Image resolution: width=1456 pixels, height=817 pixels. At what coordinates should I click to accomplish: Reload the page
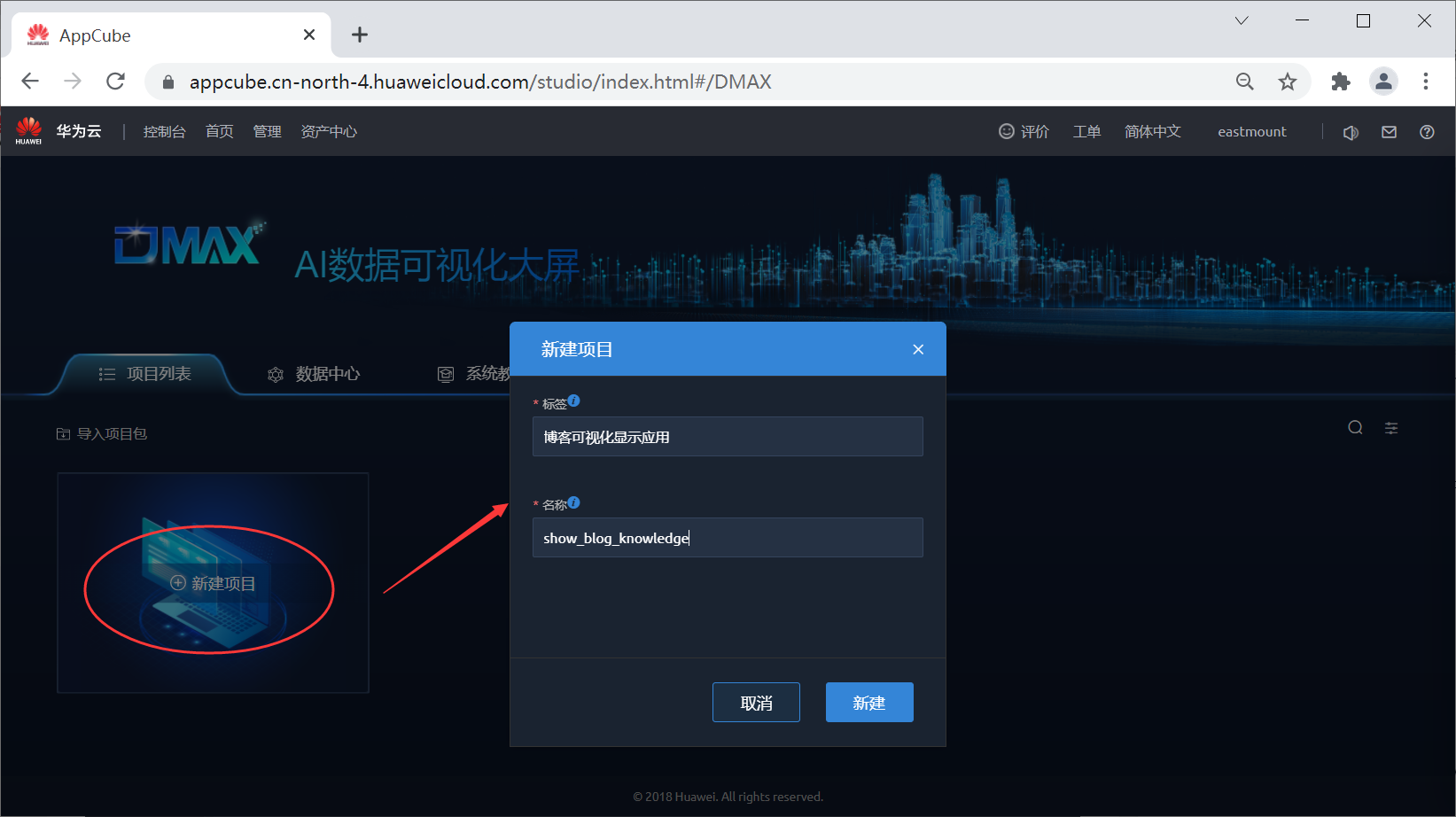point(115,82)
